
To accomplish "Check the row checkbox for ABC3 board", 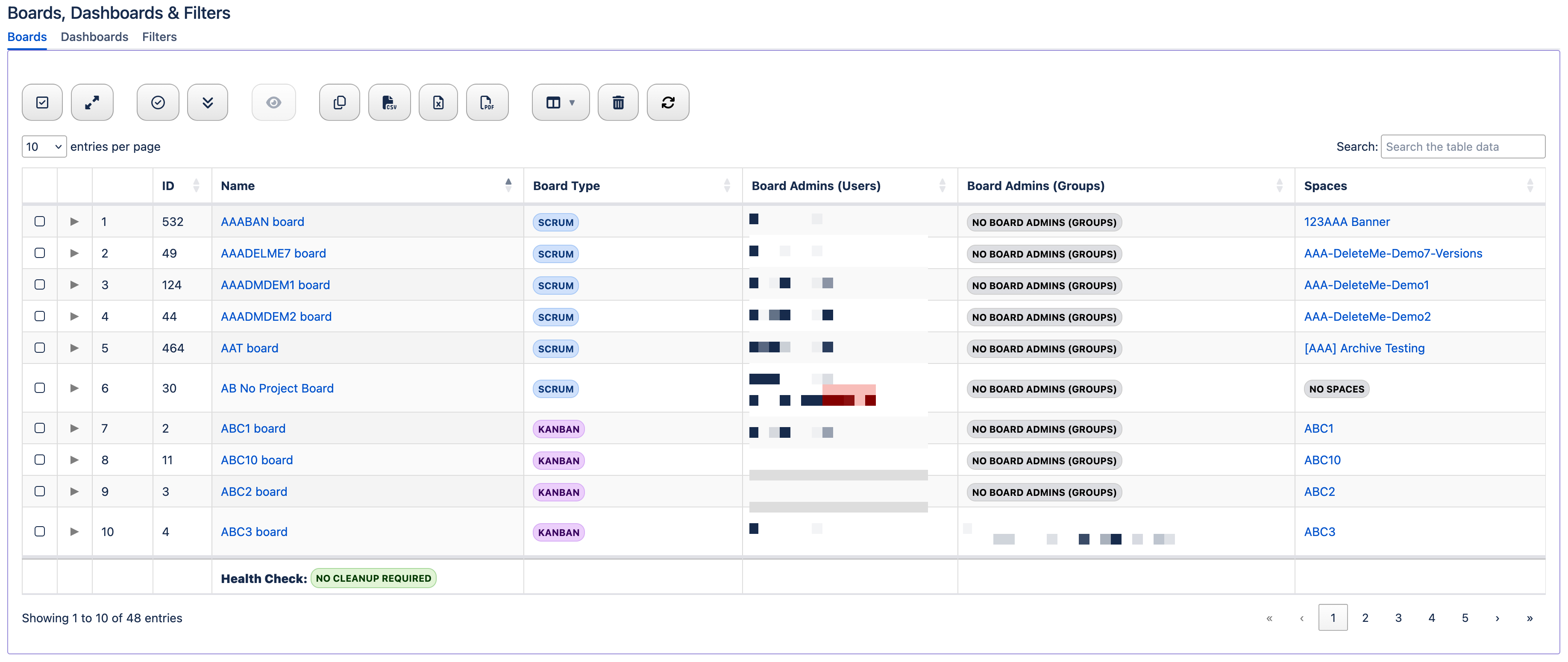I will [40, 531].
